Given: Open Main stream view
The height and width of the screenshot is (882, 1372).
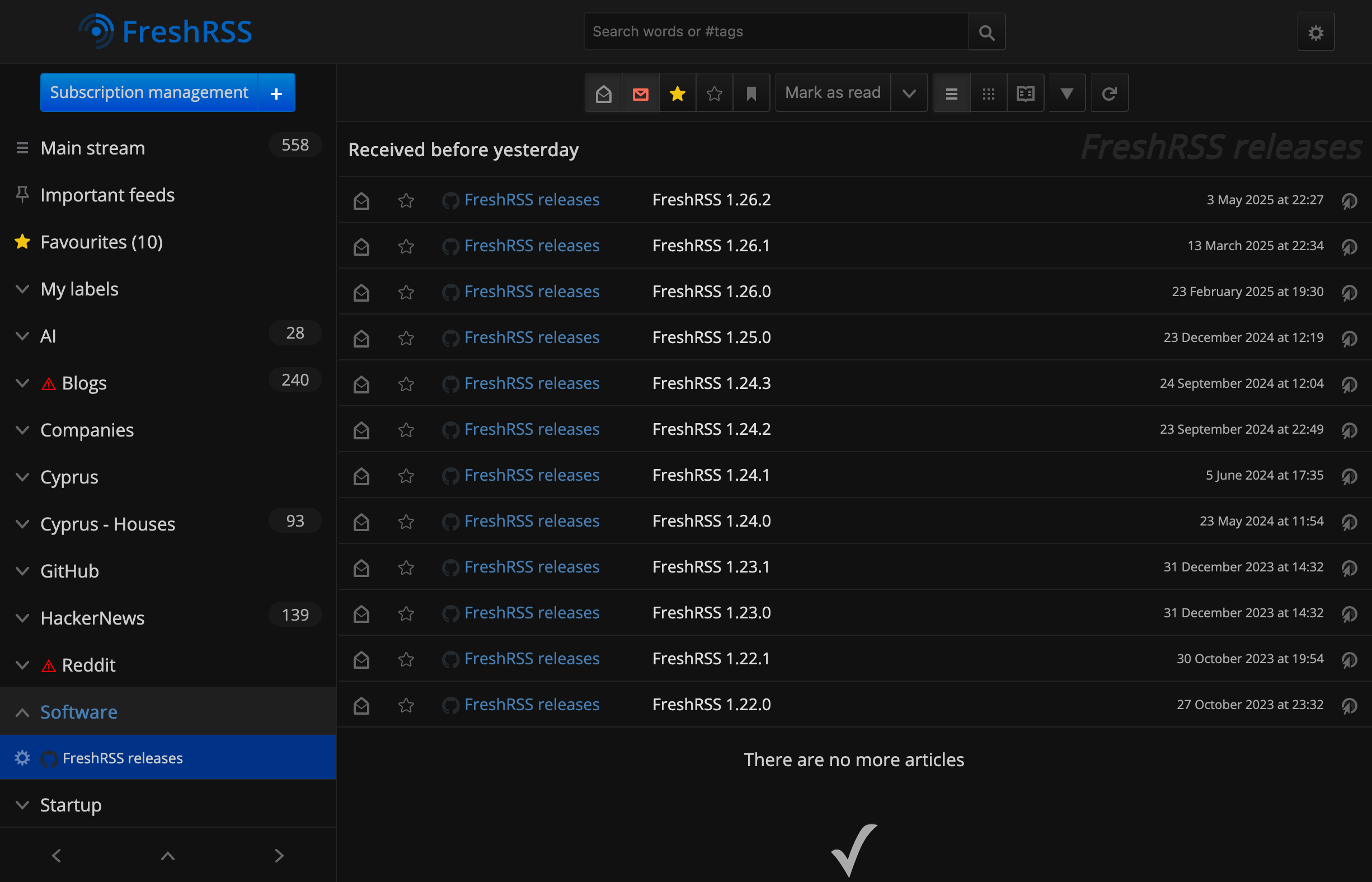Looking at the screenshot, I should (x=93, y=148).
